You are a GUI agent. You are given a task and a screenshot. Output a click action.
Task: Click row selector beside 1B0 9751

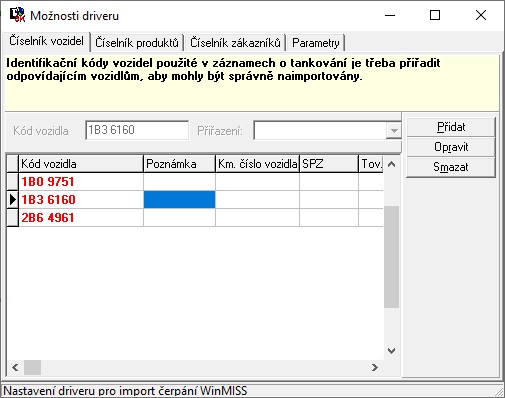[13, 182]
